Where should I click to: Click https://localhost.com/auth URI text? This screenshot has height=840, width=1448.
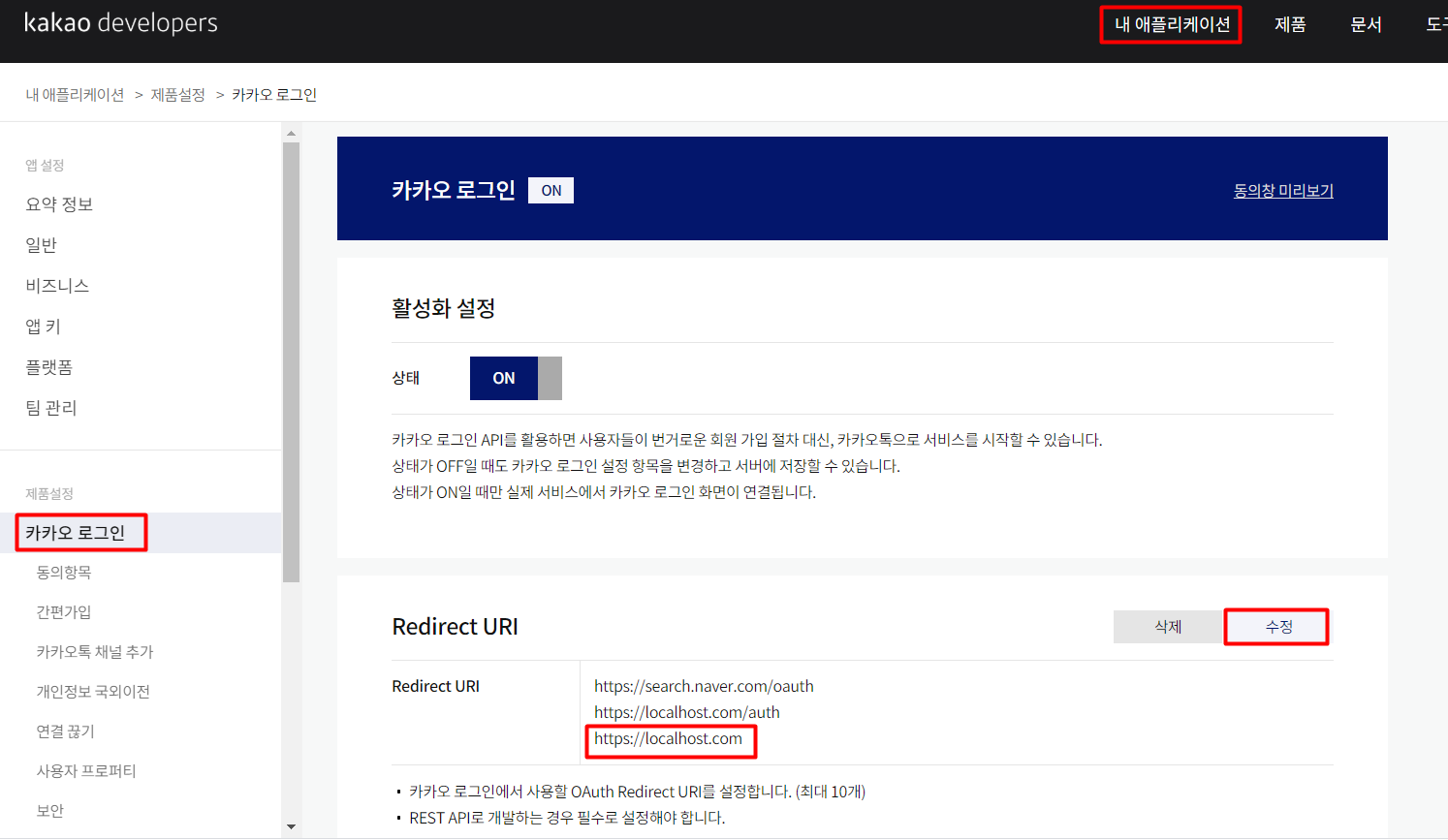pos(687,712)
